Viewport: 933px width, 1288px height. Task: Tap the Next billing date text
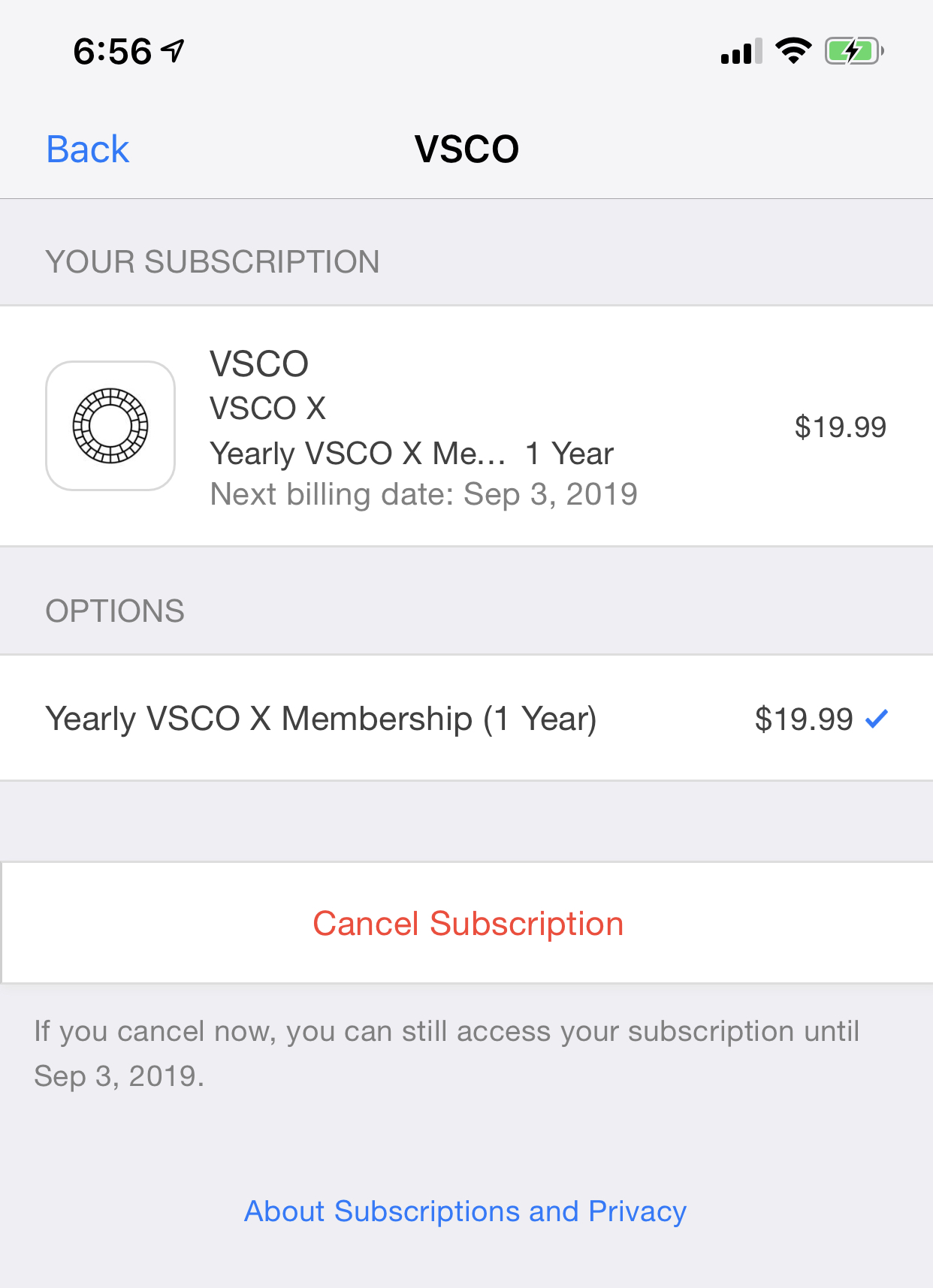pyautogui.click(x=424, y=494)
